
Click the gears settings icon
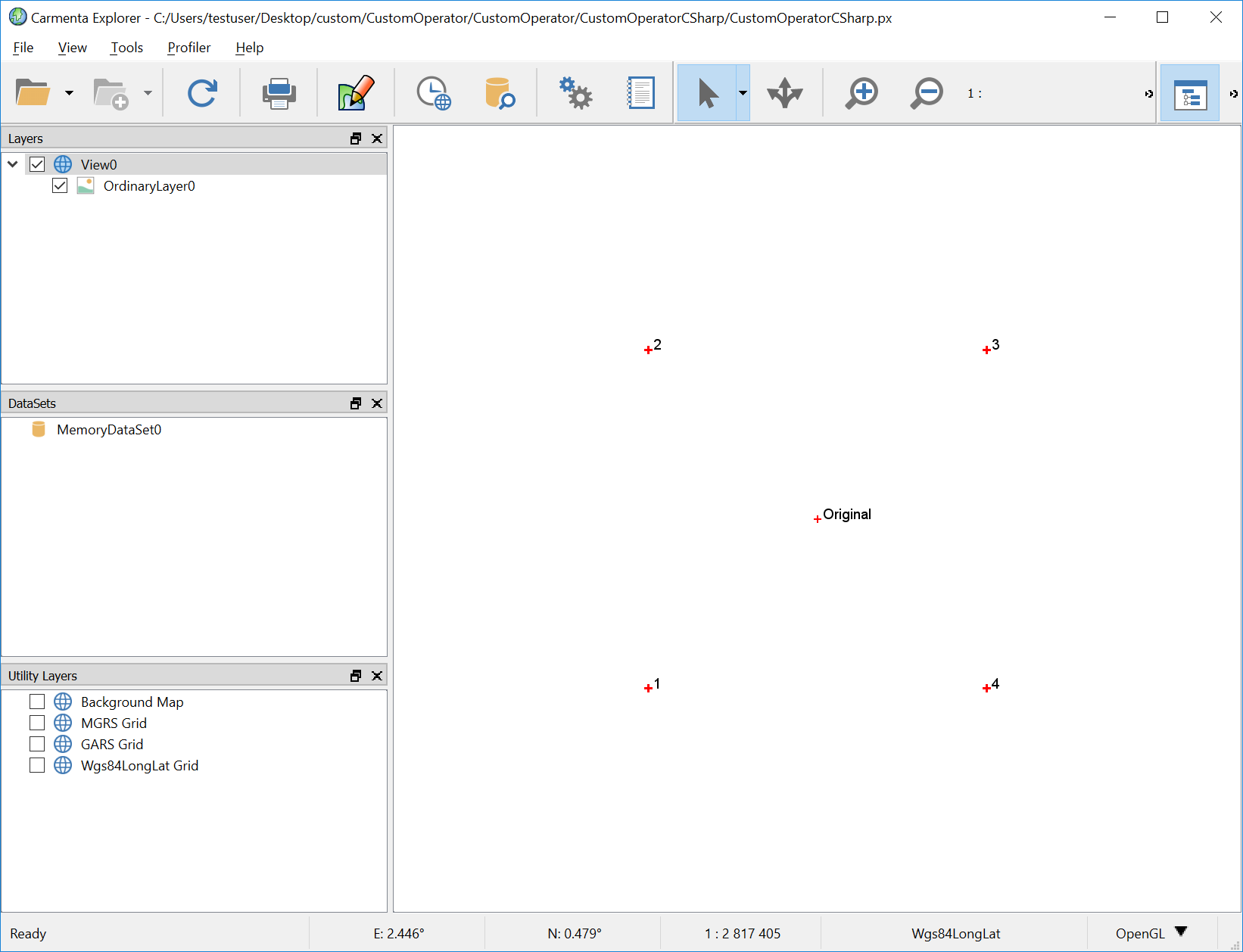(575, 93)
